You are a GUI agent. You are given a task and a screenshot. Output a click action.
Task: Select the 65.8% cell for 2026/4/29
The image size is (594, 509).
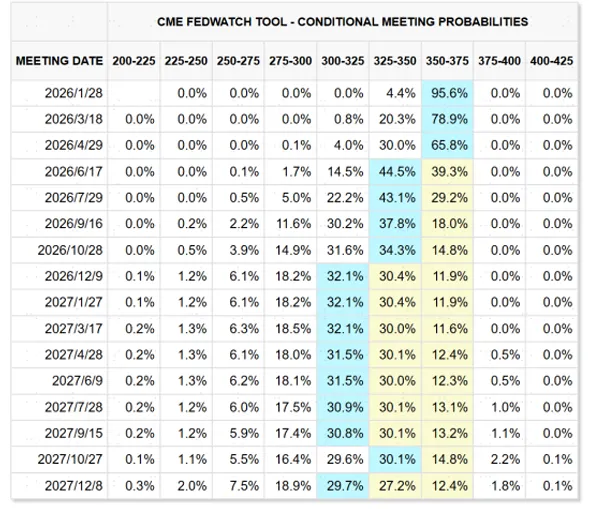point(447,145)
